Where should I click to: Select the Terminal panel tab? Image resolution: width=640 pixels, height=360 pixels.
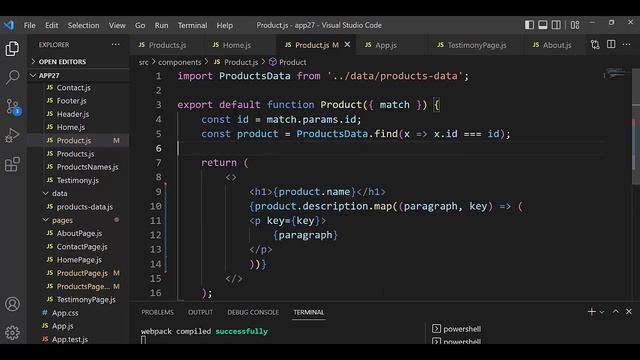[309, 312]
